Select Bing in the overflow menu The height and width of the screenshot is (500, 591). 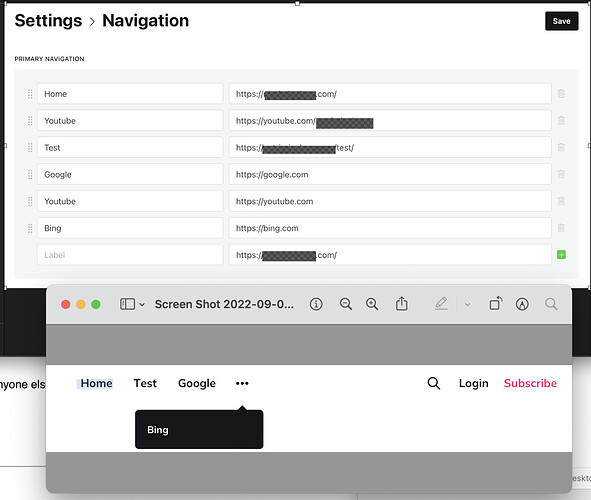[x=158, y=430]
